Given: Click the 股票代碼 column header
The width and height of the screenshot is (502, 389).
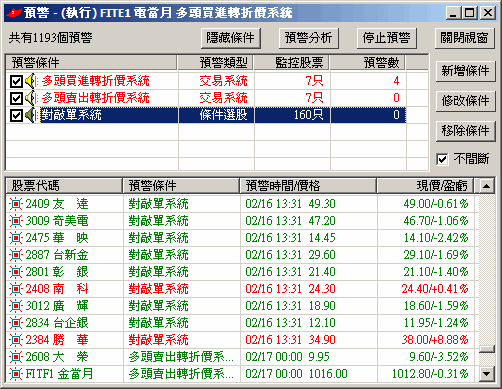Looking at the screenshot, I should coord(64,186).
